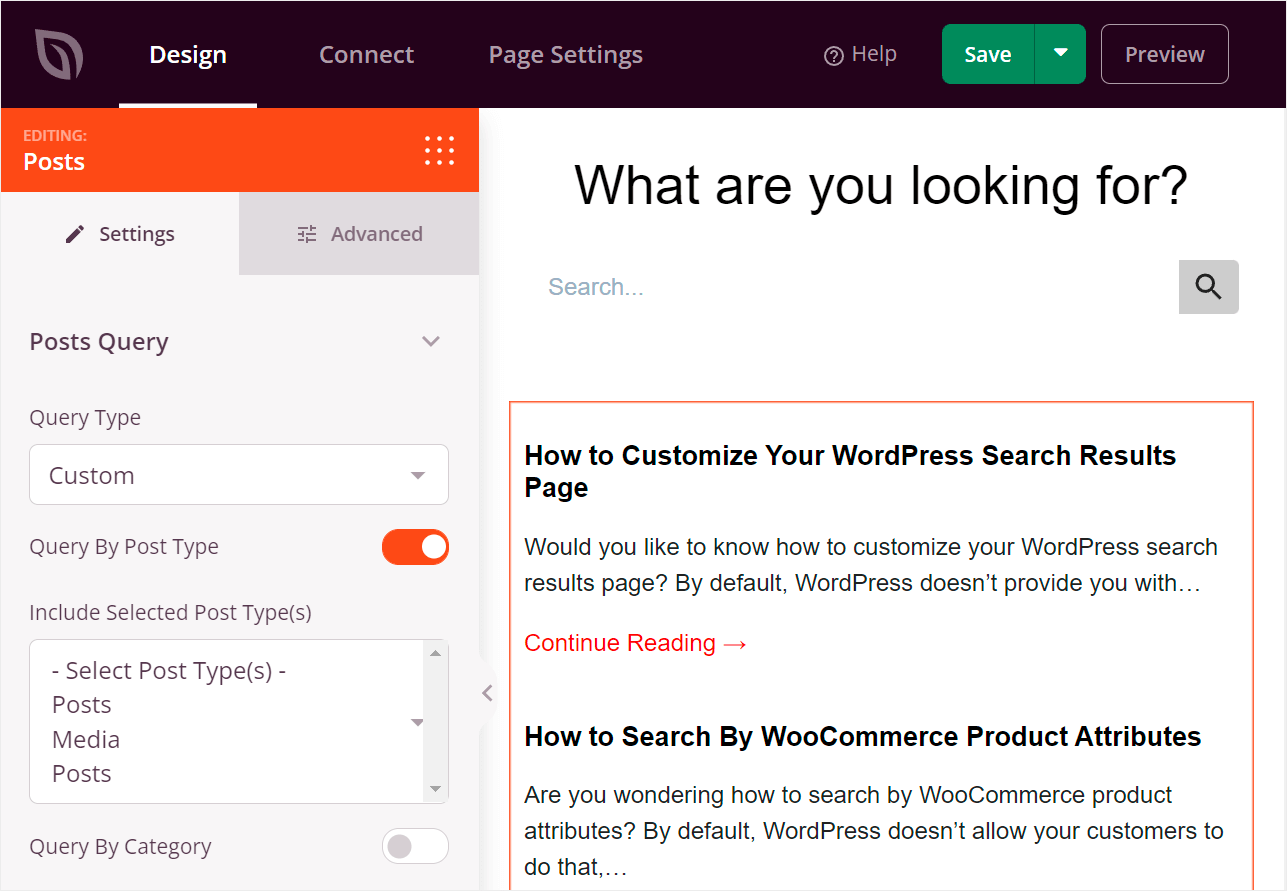Viewport: 1287px width, 891px height.
Task: Switch to the Design tab
Action: 188,54
